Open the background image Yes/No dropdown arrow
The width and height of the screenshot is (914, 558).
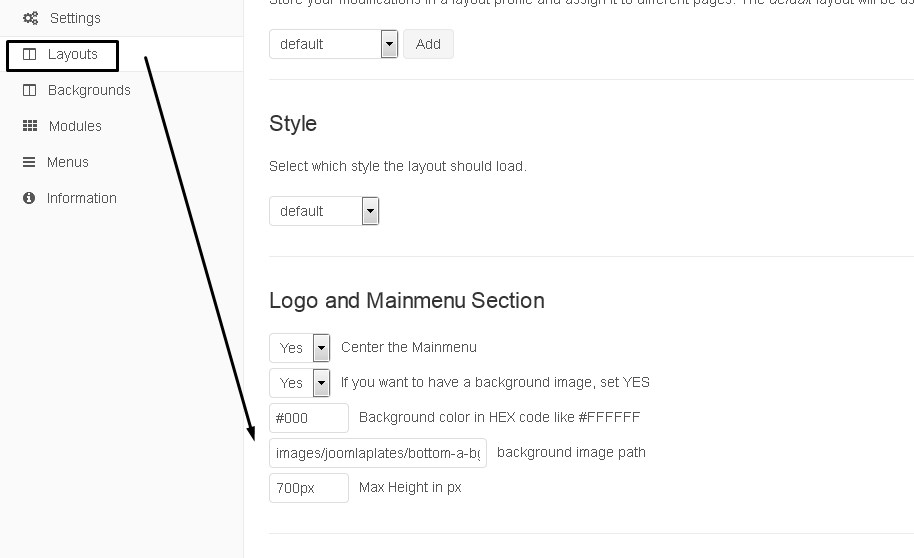point(321,383)
